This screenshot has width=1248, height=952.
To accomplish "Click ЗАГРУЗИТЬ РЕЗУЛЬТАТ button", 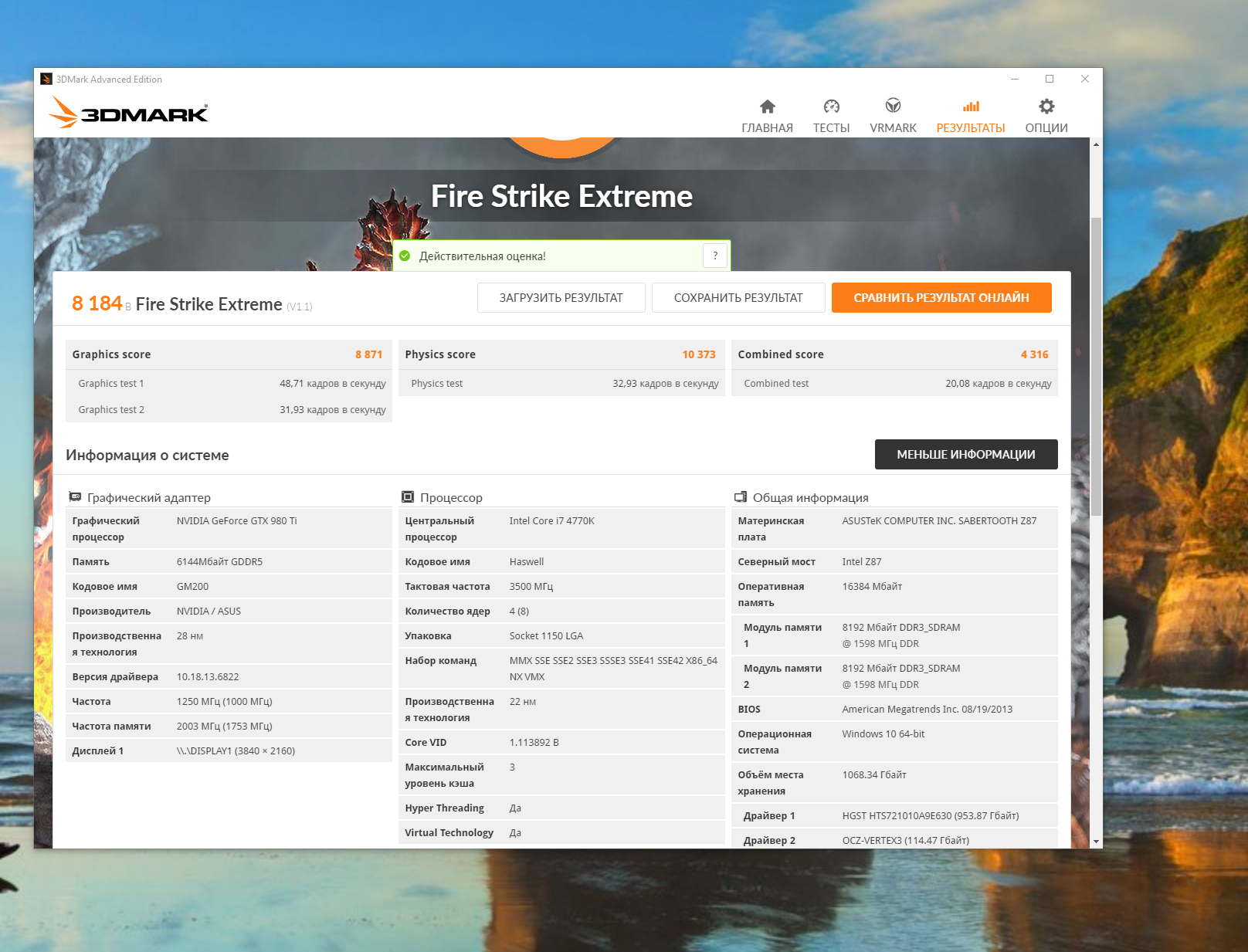I will [561, 298].
